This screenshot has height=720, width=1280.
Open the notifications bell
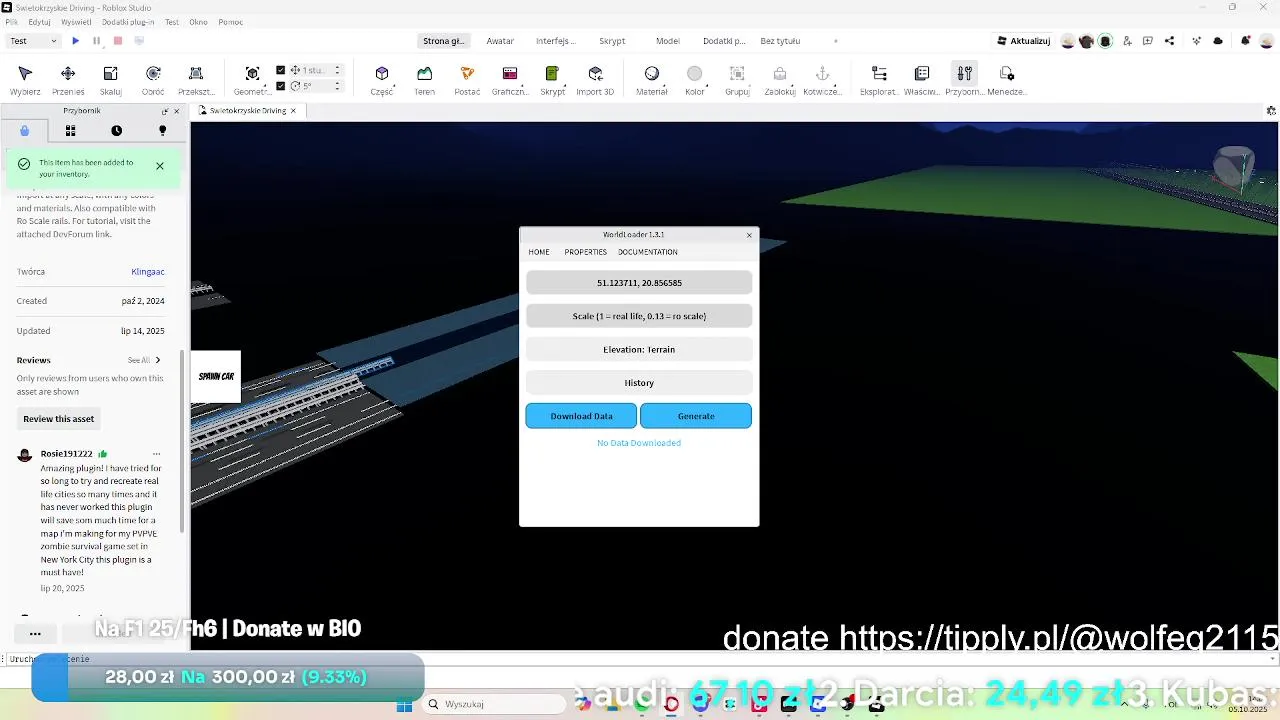point(1245,41)
